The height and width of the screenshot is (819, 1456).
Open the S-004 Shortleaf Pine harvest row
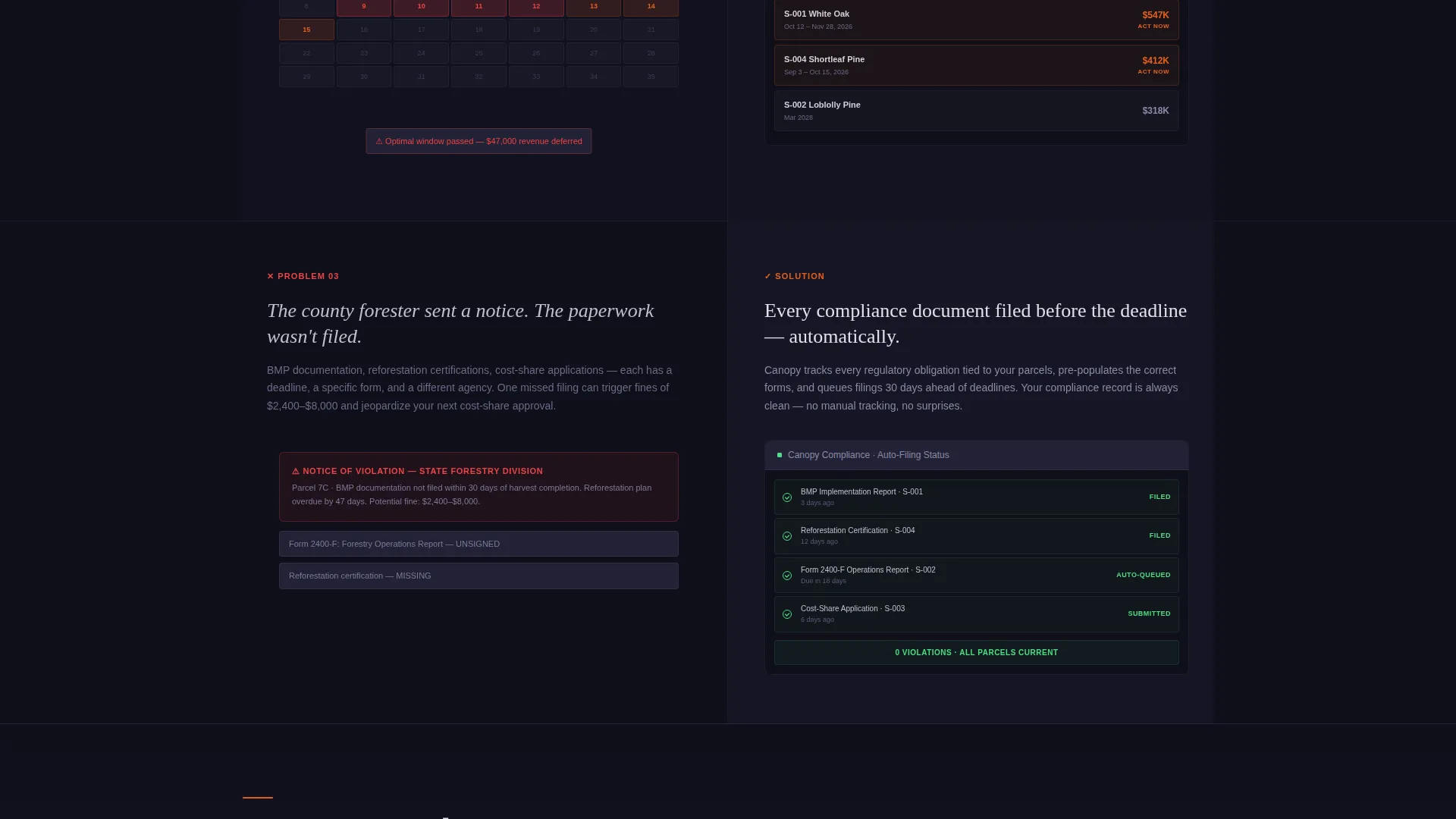coord(976,65)
